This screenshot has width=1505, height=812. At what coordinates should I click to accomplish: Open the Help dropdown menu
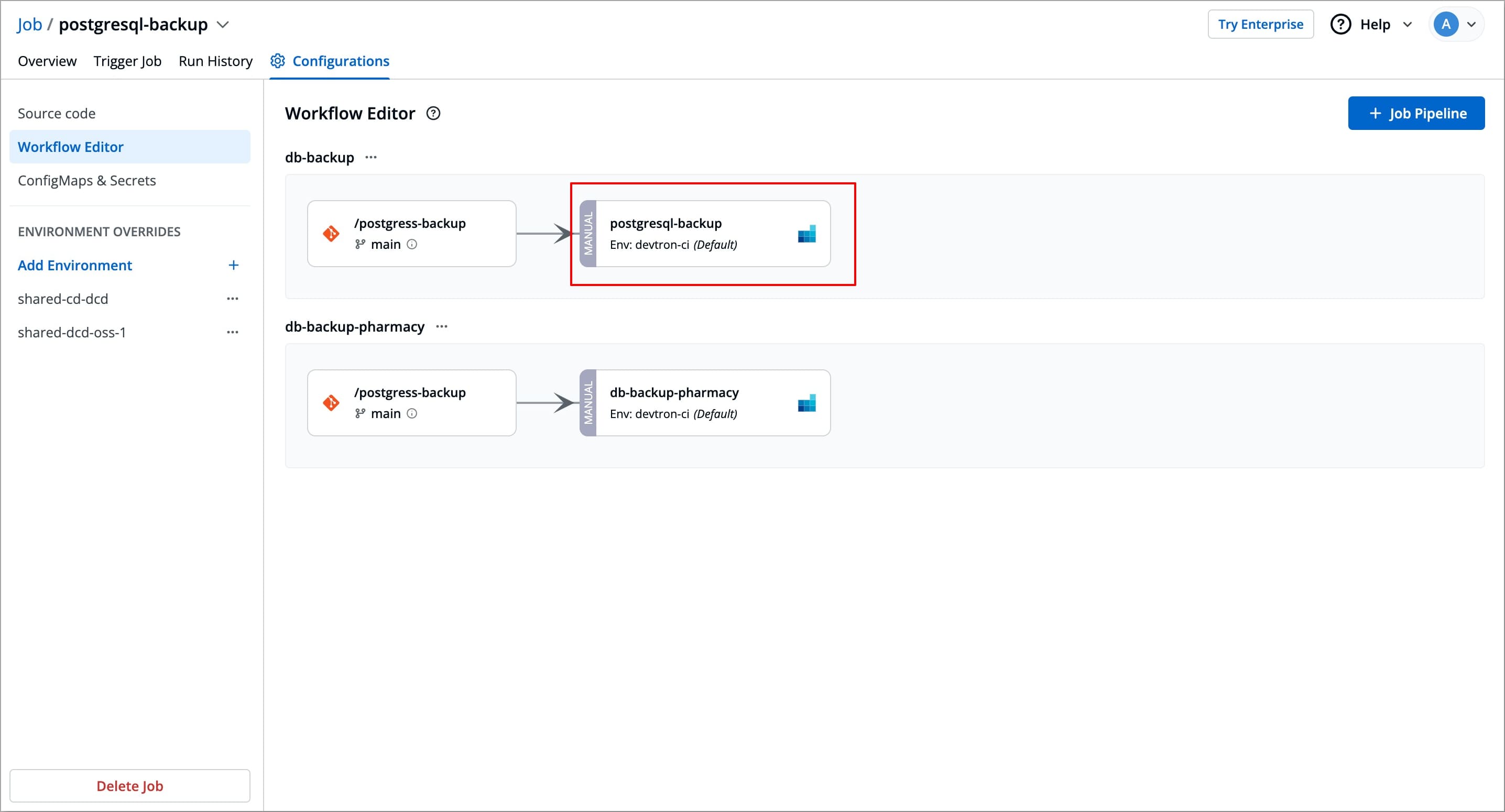1372,25
